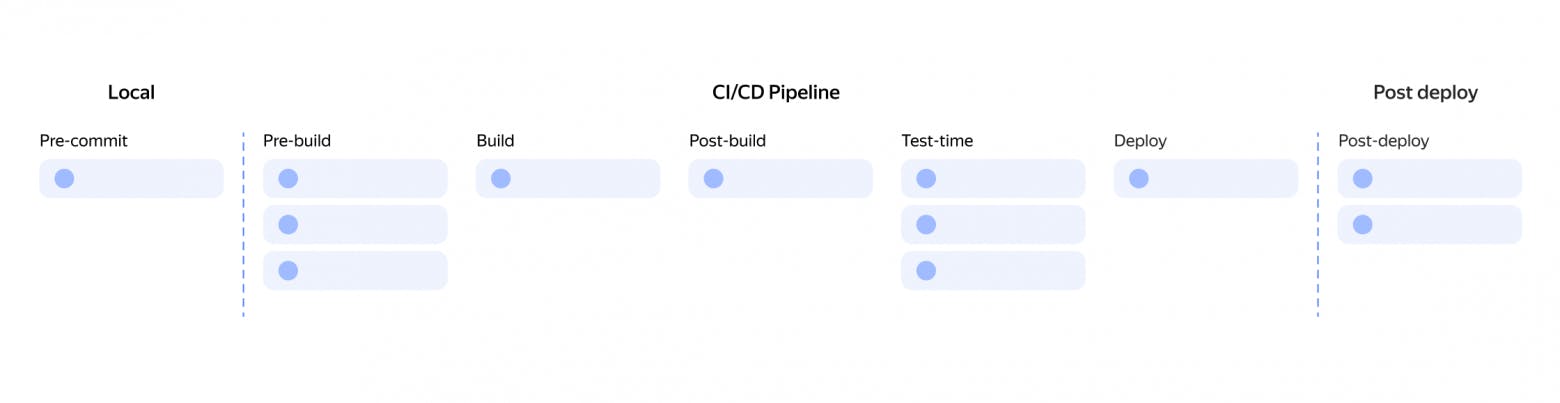Click the Pre-commit stage label
1560x403 pixels.
coord(84,141)
